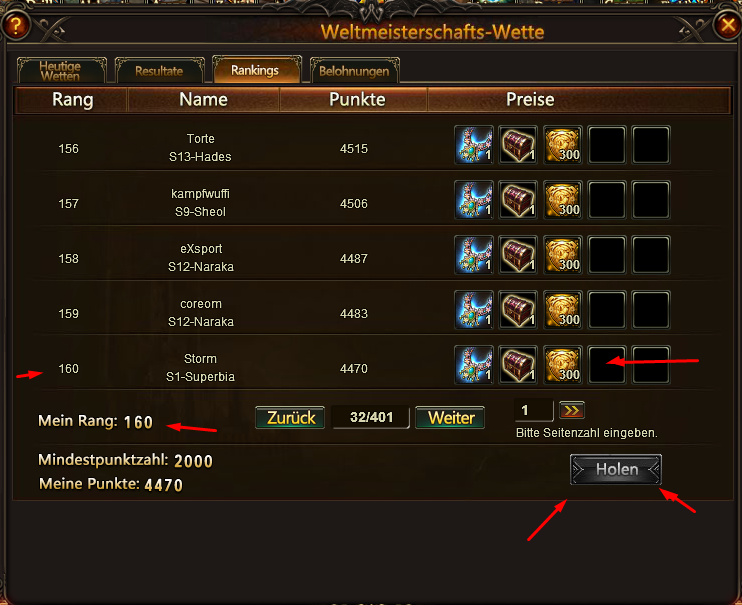Image resolution: width=742 pixels, height=605 pixels.
Task: Go to the Belohnungen tab
Action: [354, 71]
